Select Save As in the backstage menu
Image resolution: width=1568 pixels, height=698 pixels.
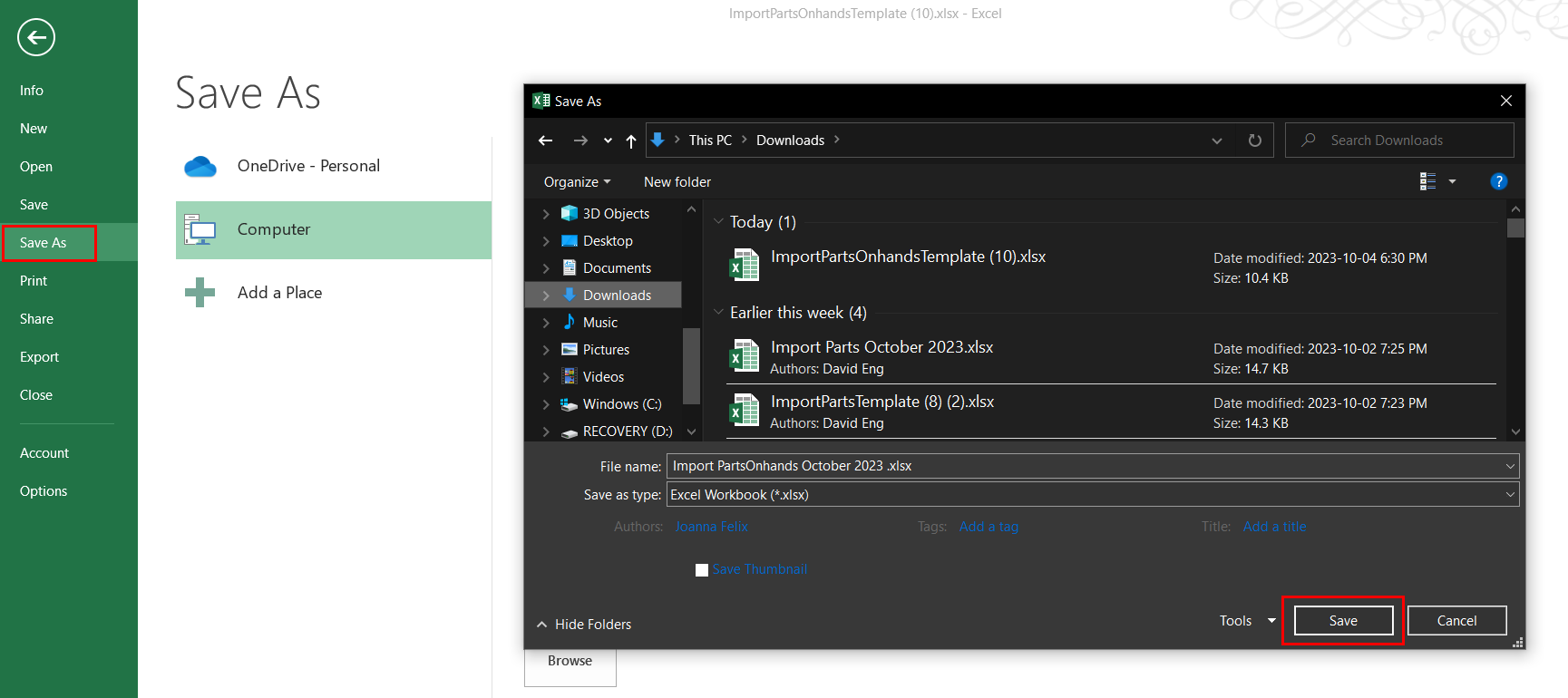44,243
